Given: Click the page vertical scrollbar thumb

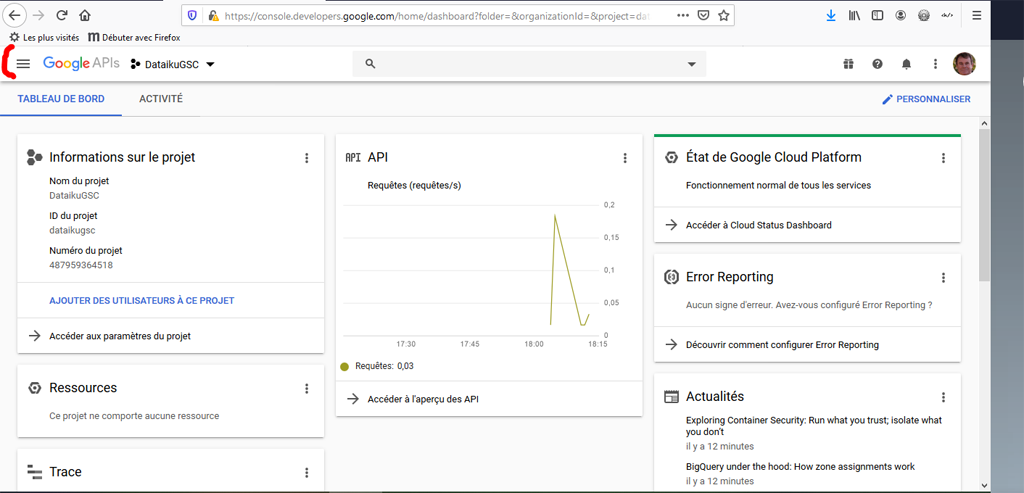Looking at the screenshot, I should 984,204.
